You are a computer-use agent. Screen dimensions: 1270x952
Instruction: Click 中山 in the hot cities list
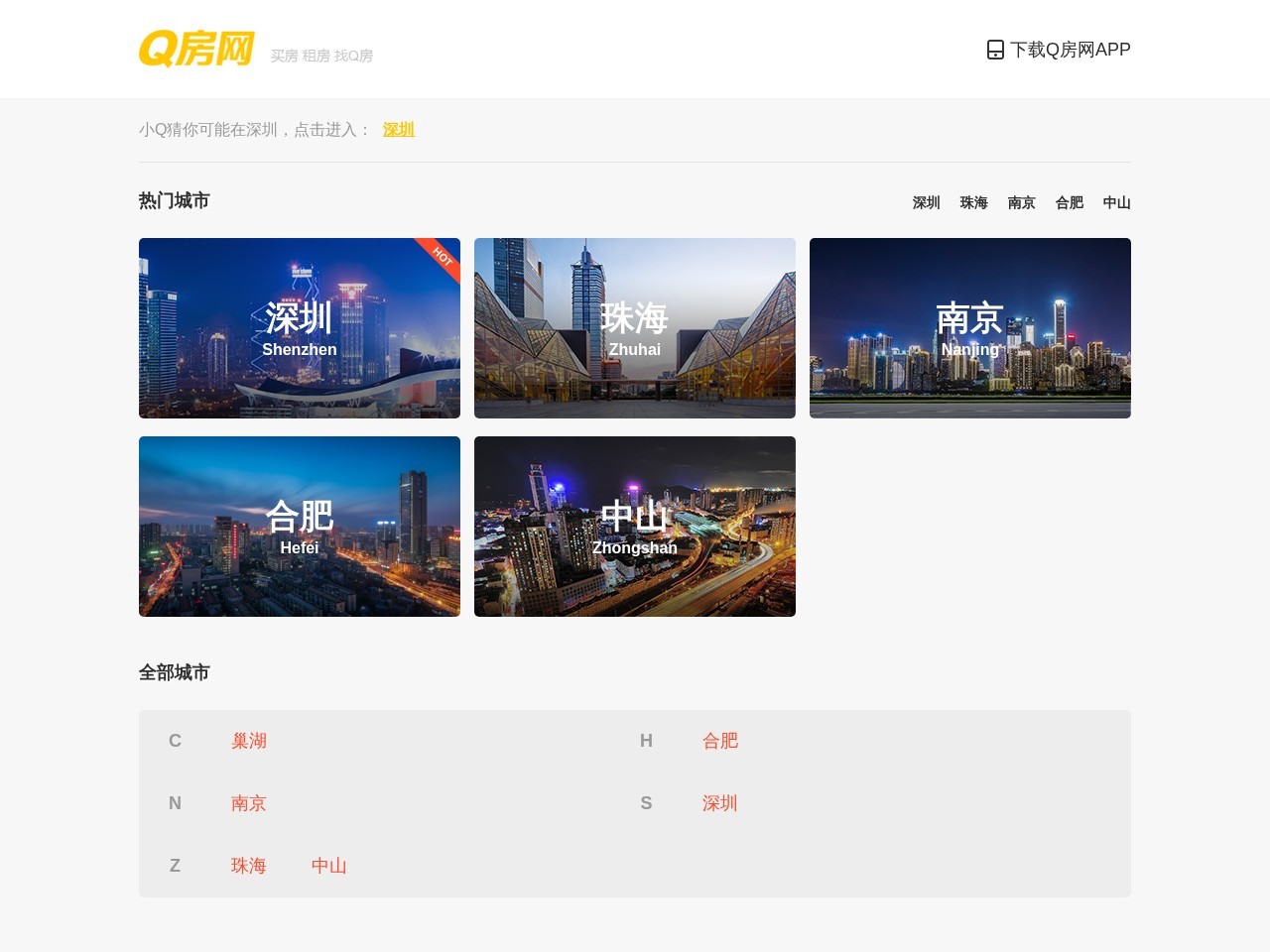tap(1116, 202)
